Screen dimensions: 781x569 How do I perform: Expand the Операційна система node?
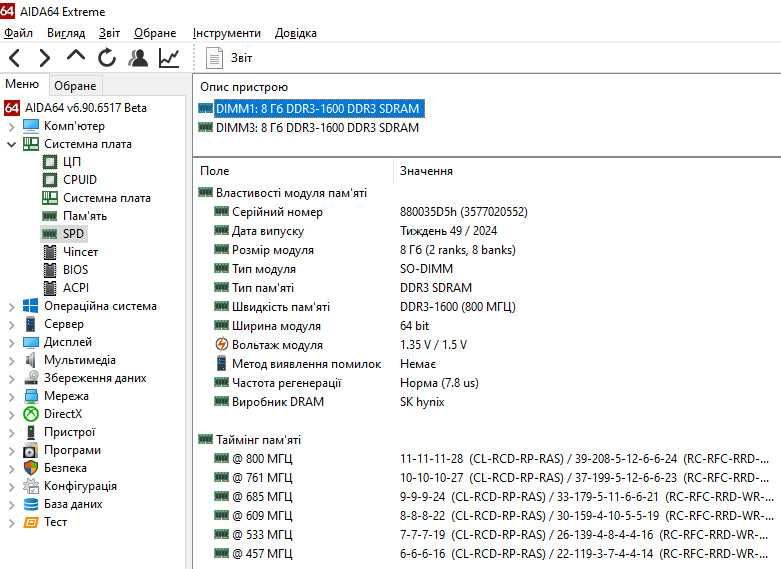coord(12,307)
